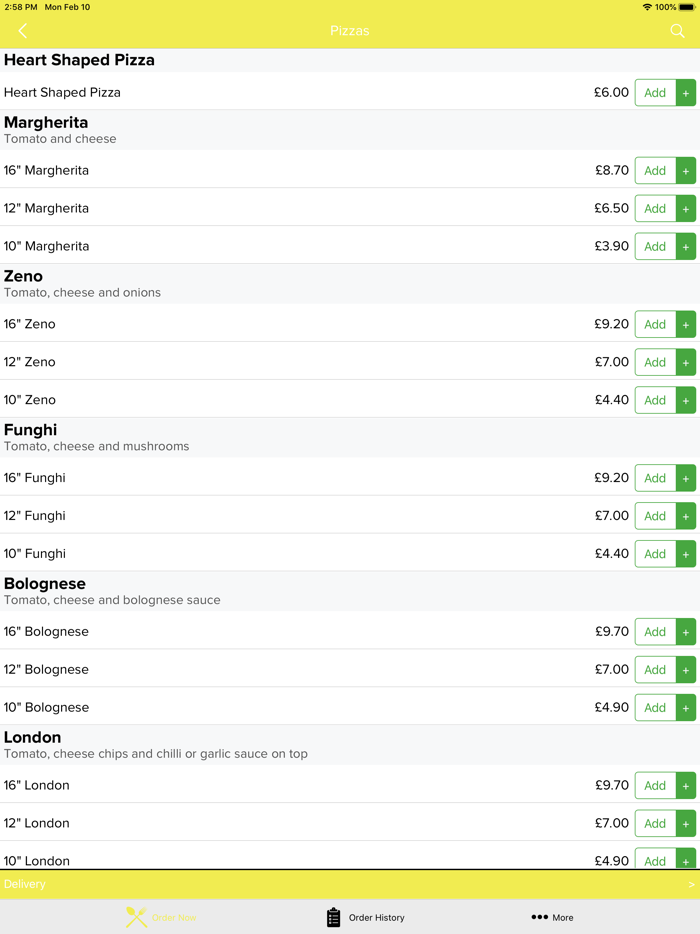Add 16" Zeno to the order
700x934 pixels.
665,324
